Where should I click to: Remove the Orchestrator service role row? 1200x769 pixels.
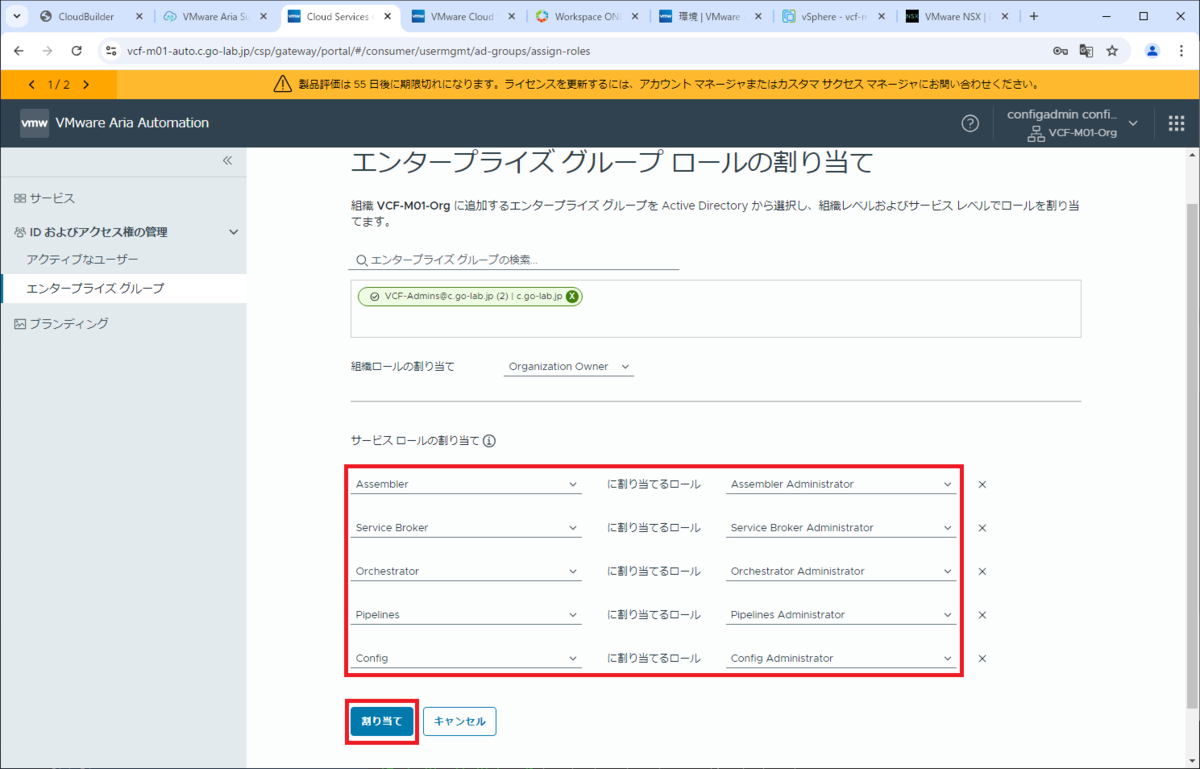[x=982, y=571]
